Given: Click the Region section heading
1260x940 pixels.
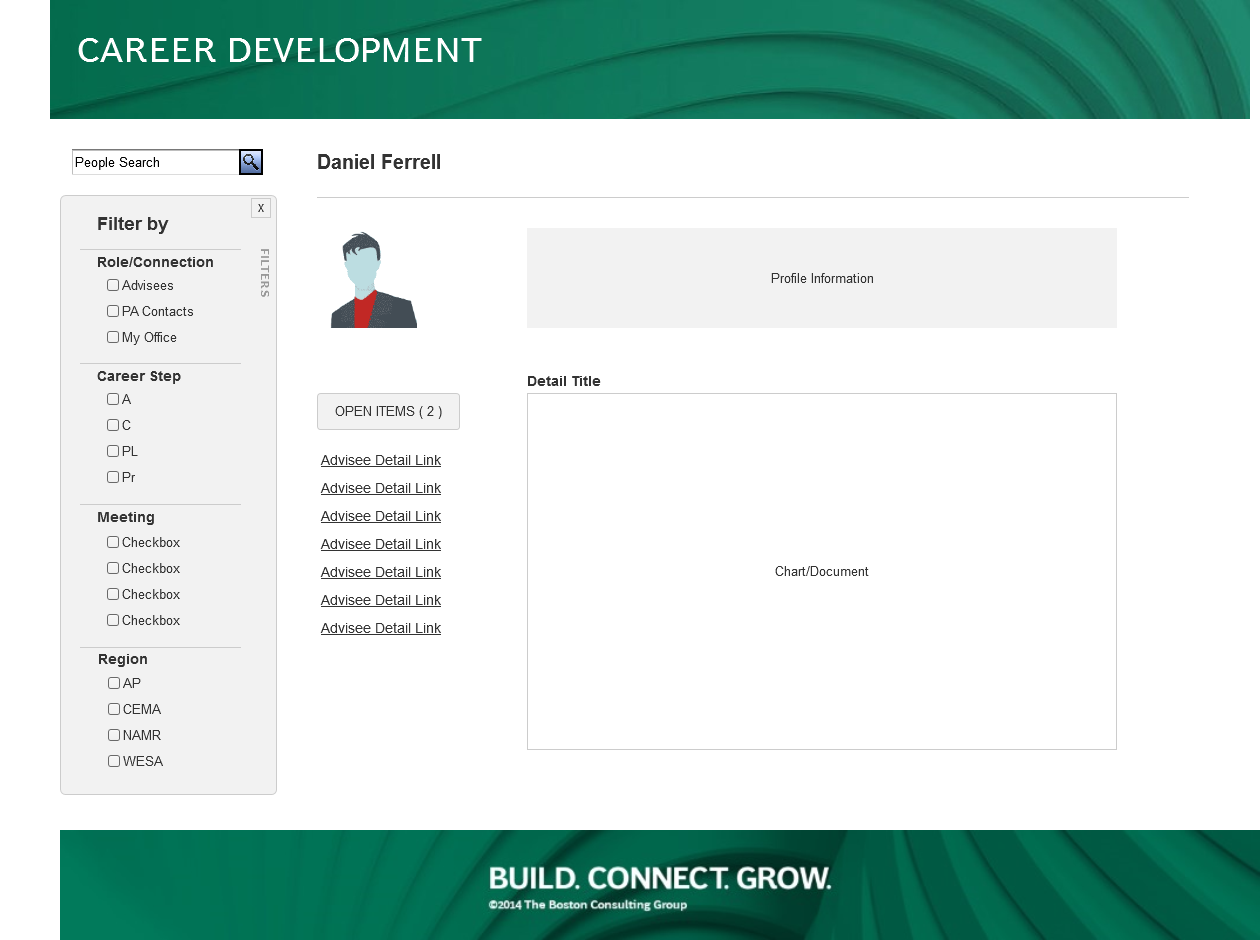Looking at the screenshot, I should (123, 659).
